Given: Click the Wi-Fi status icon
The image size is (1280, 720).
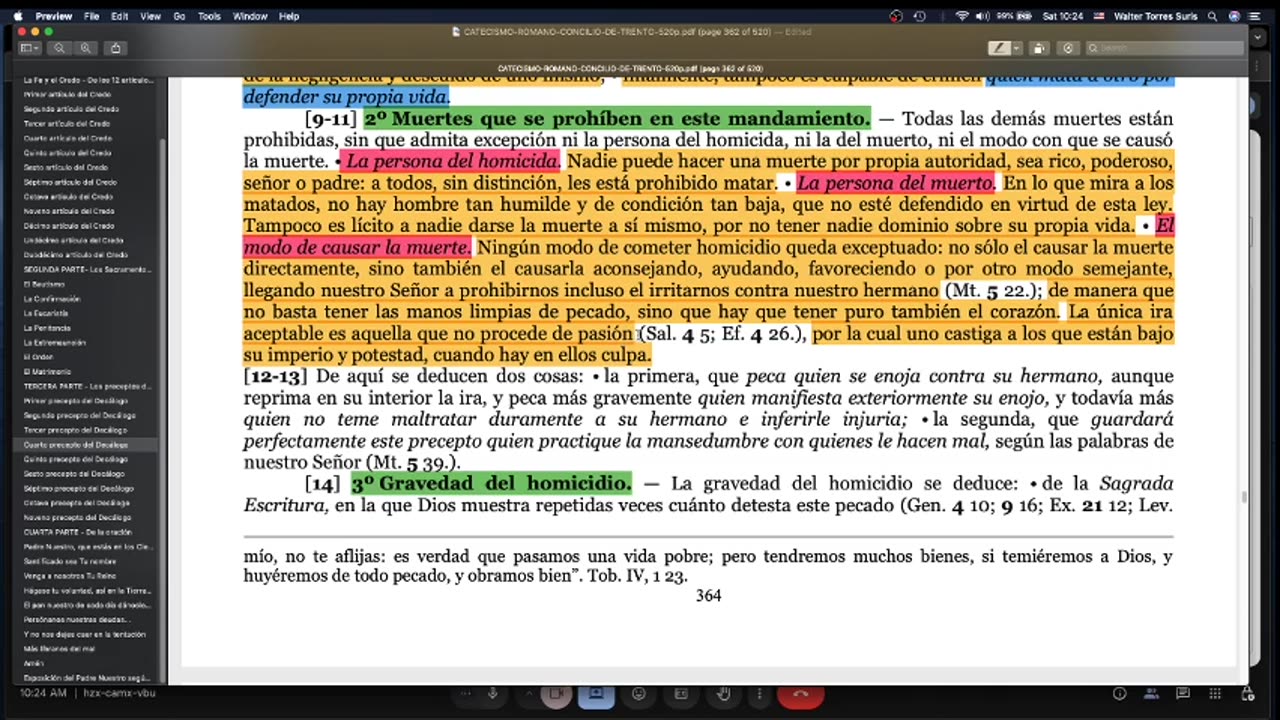Looking at the screenshot, I should [x=962, y=16].
